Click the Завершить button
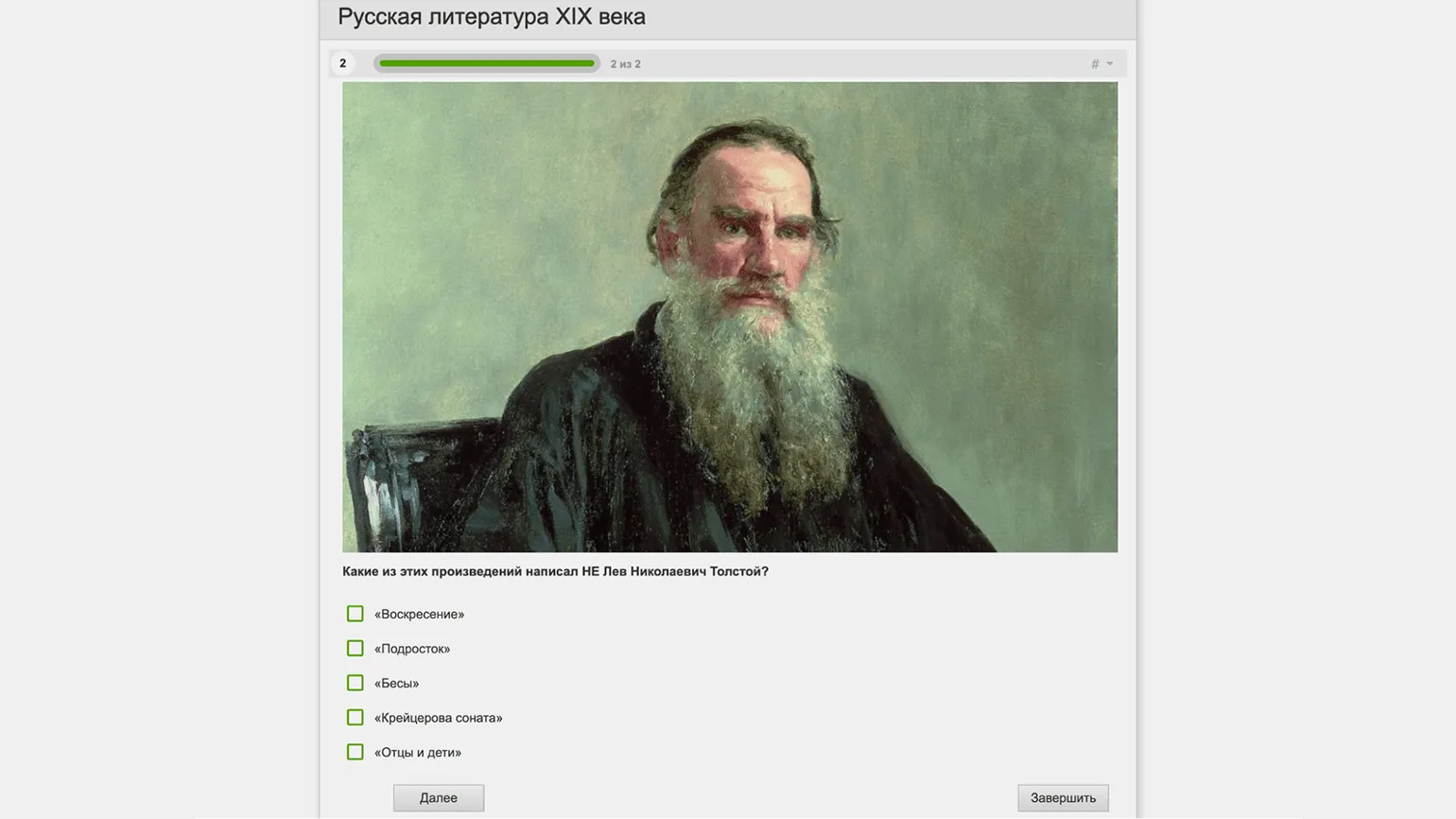1456x819 pixels. (1063, 798)
